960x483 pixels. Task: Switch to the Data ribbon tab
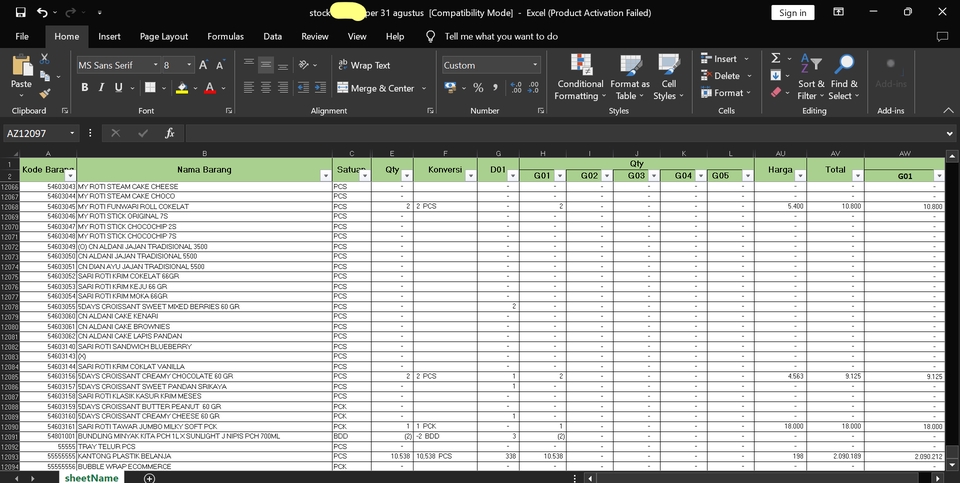272,37
